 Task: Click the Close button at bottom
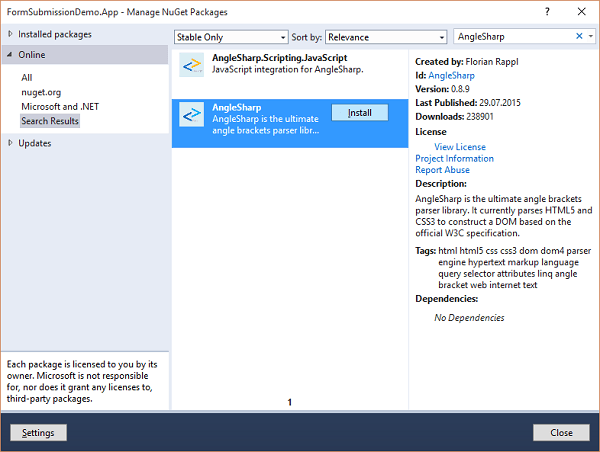[561, 432]
